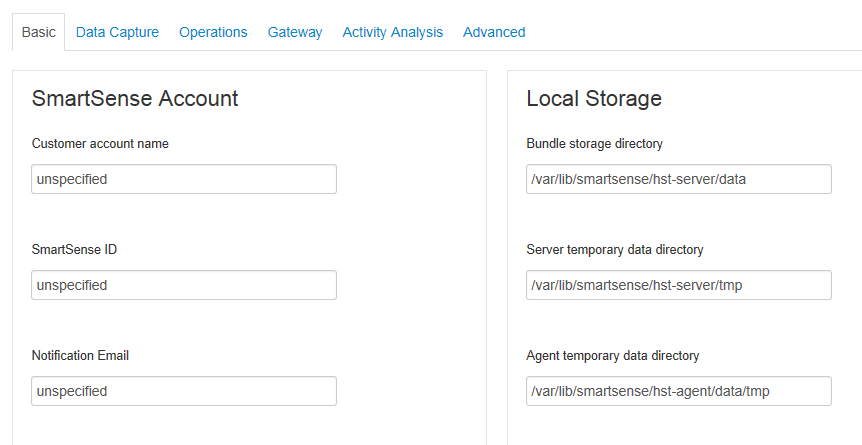This screenshot has height=445, width=862.
Task: Focus the SmartSense ID text box
Action: point(184,285)
